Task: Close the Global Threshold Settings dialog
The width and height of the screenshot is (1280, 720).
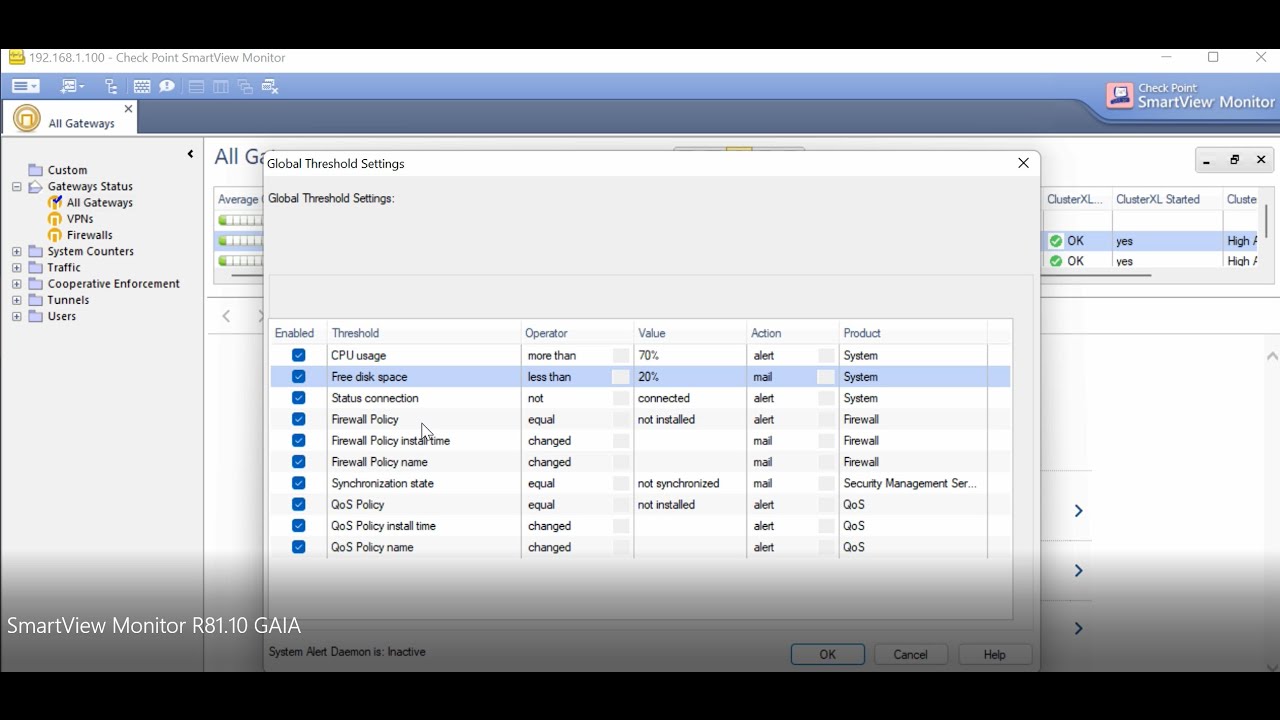Action: point(1023,163)
